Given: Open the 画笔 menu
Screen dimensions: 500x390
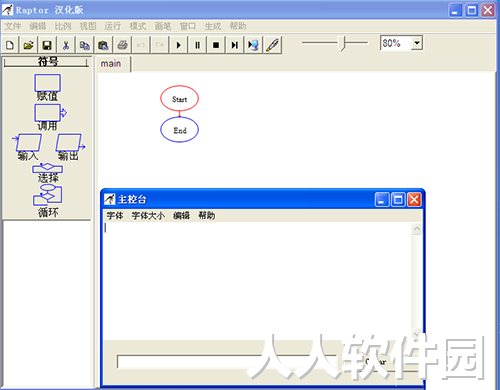Looking at the screenshot, I should [163, 26].
